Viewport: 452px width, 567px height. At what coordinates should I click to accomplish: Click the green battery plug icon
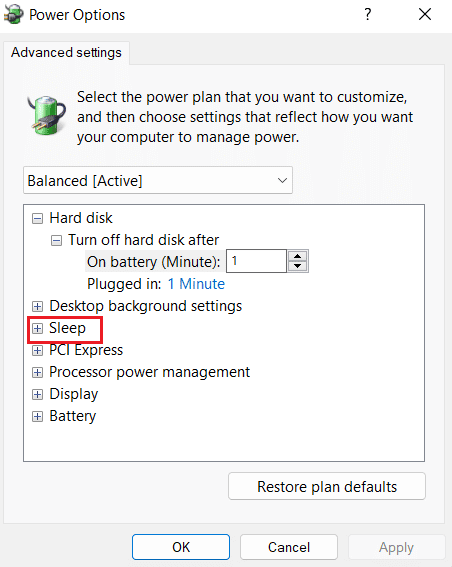pos(47,115)
